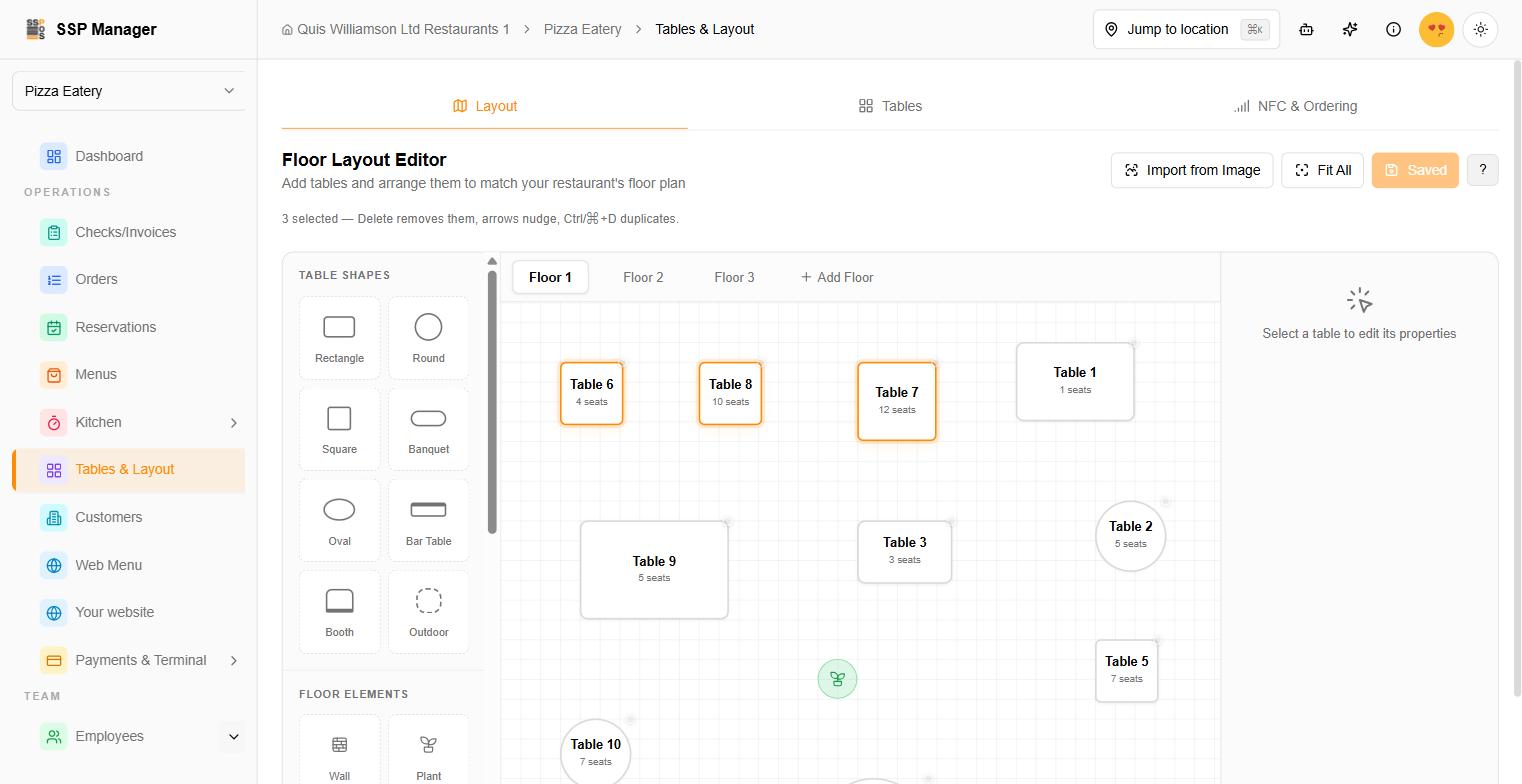Open the Pizza Eatery location dropdown
Image resolution: width=1522 pixels, height=784 pixels.
coord(129,91)
